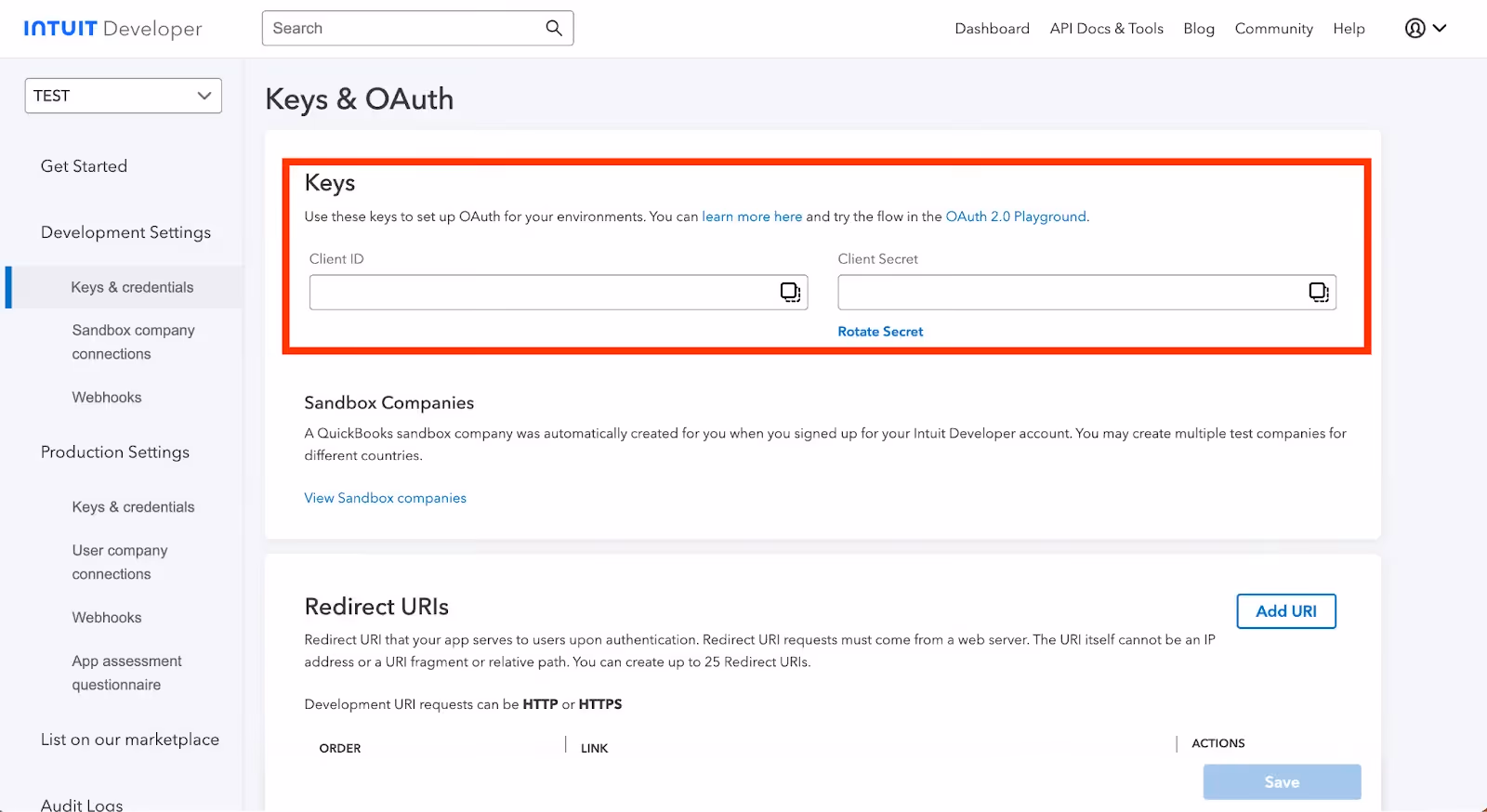Open Audit Logs in sidebar

pos(82,805)
